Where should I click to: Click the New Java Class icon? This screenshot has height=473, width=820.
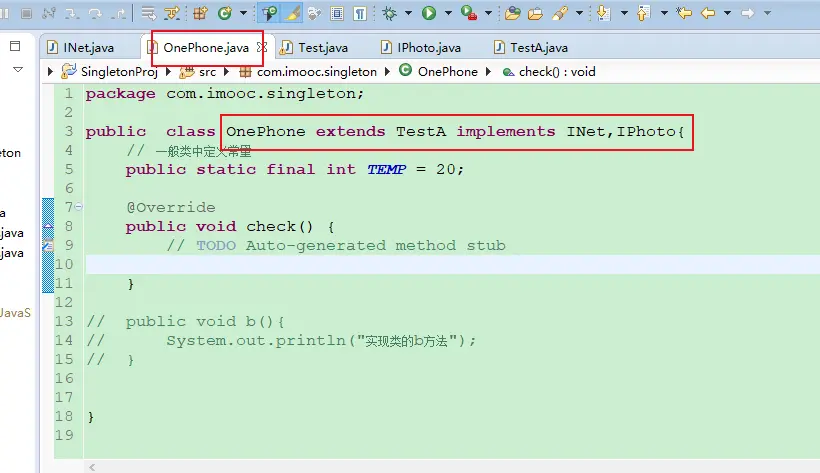pos(224,13)
